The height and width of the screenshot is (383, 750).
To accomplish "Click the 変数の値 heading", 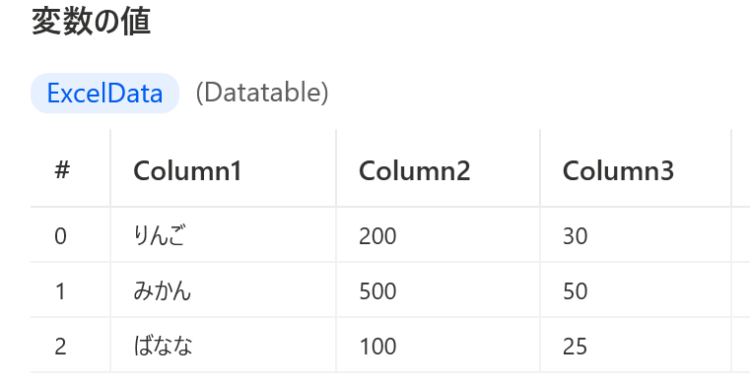I will 91,22.
